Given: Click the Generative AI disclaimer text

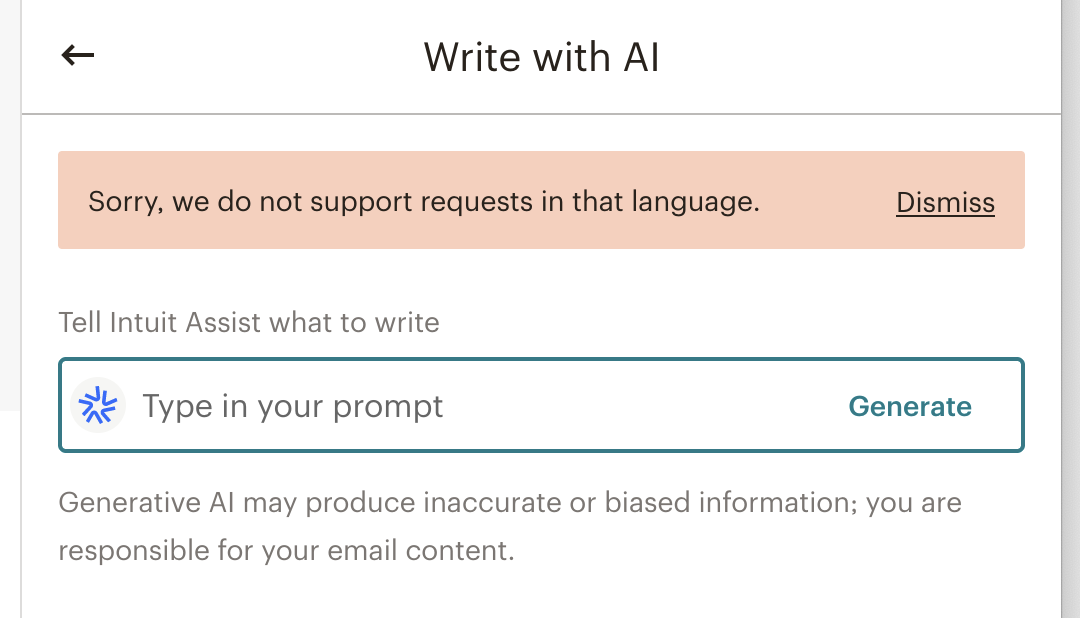Looking at the screenshot, I should 510,526.
